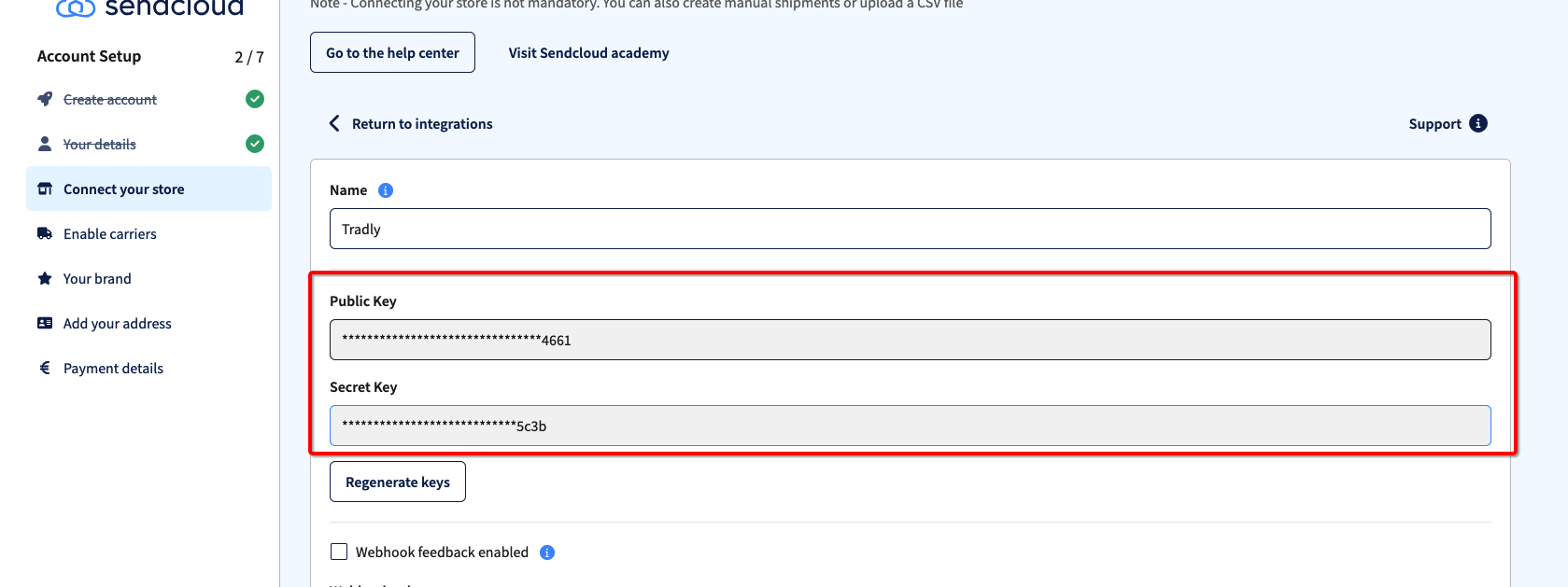
Task: Open the Visit Sendcloud academy link
Action: pyautogui.click(x=588, y=53)
